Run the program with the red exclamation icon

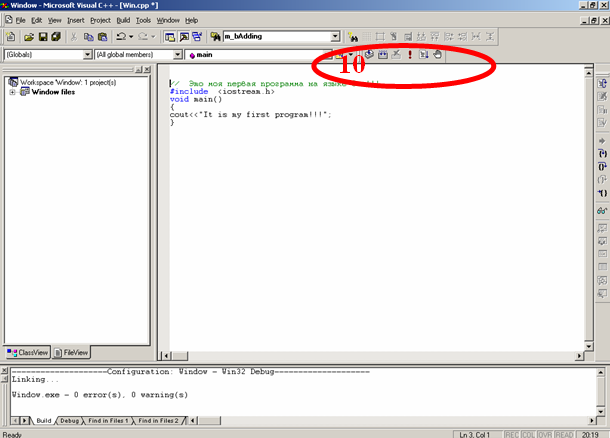(x=410, y=54)
